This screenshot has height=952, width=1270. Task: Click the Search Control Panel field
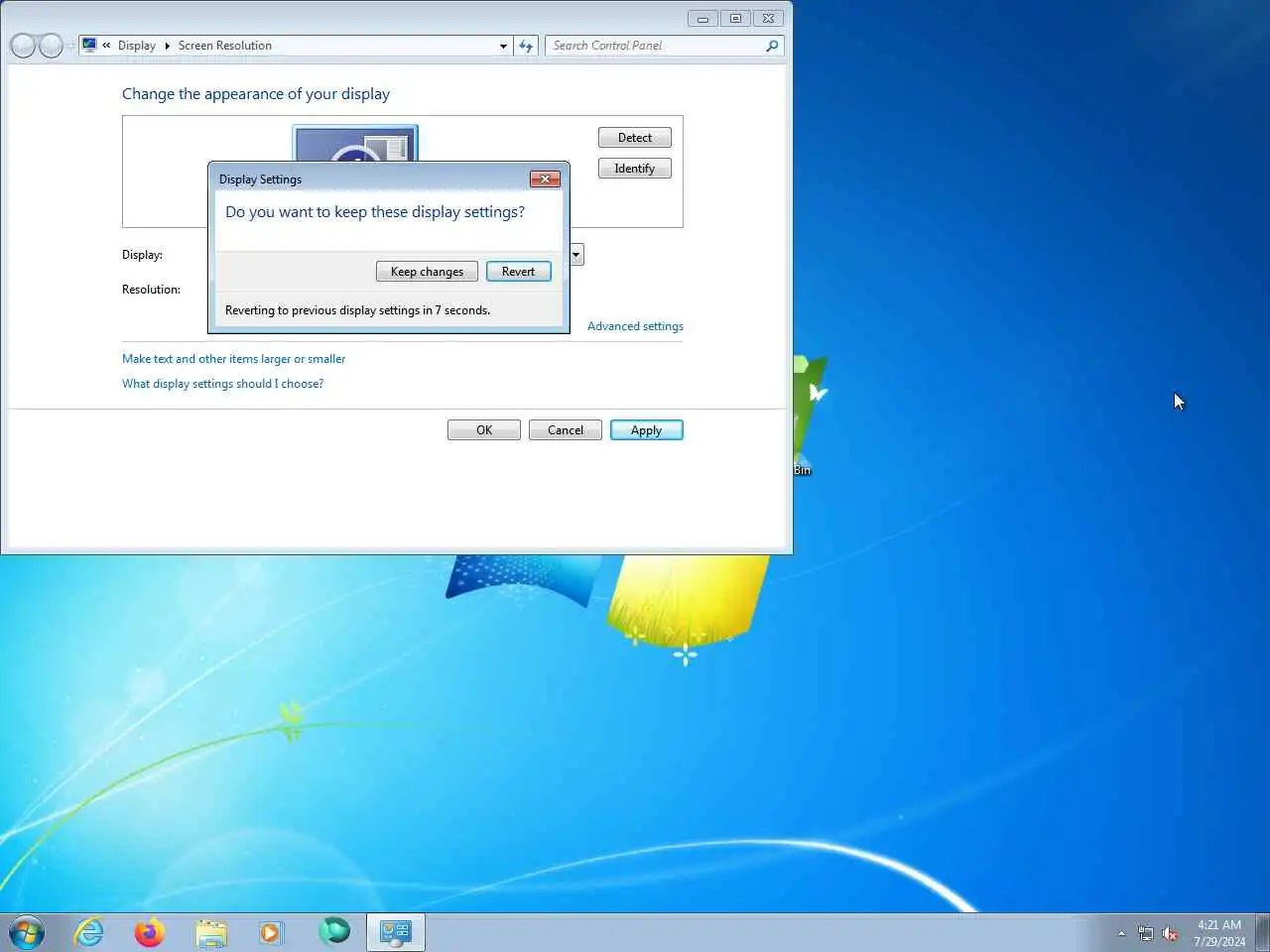click(x=655, y=46)
